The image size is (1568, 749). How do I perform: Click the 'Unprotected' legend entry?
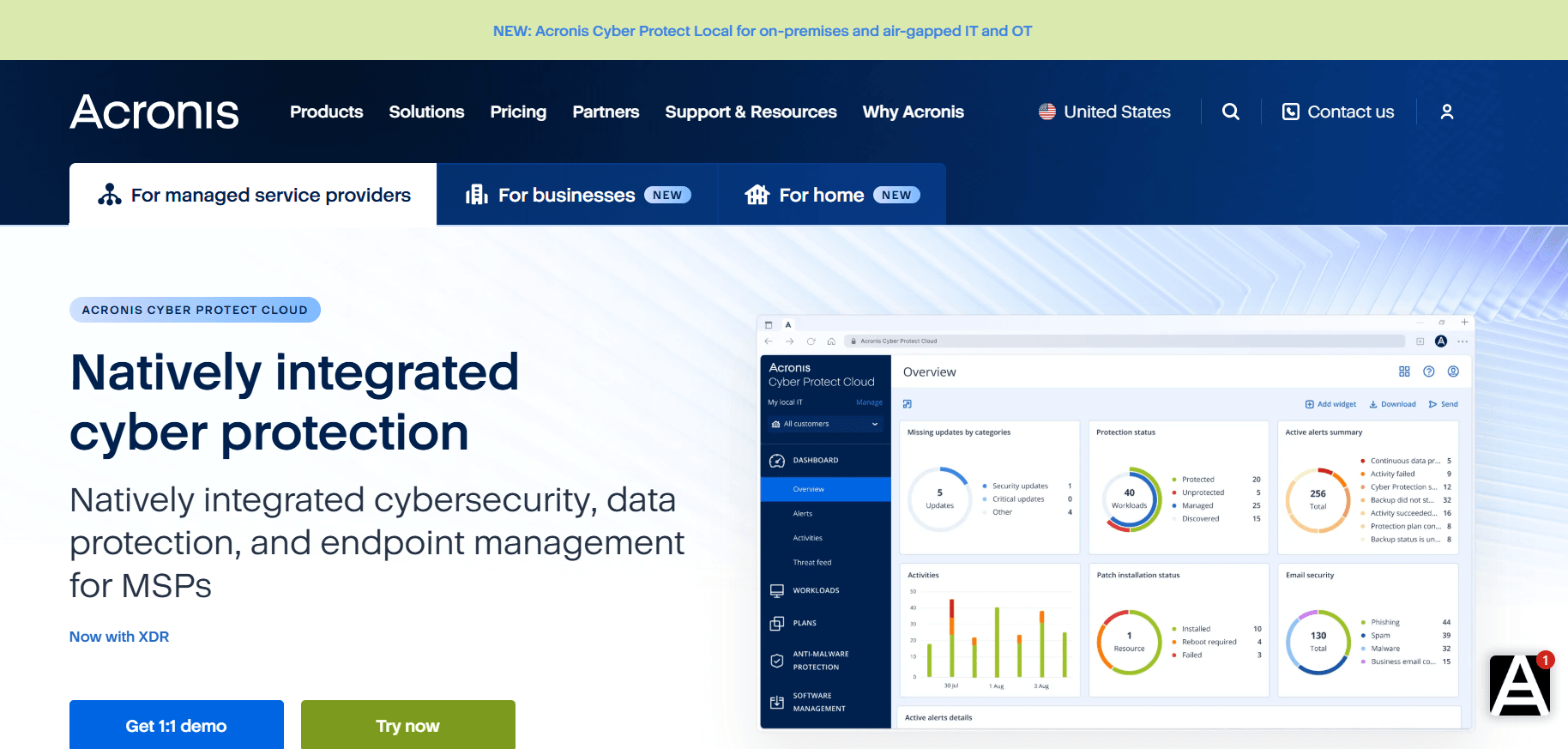[x=1203, y=492]
